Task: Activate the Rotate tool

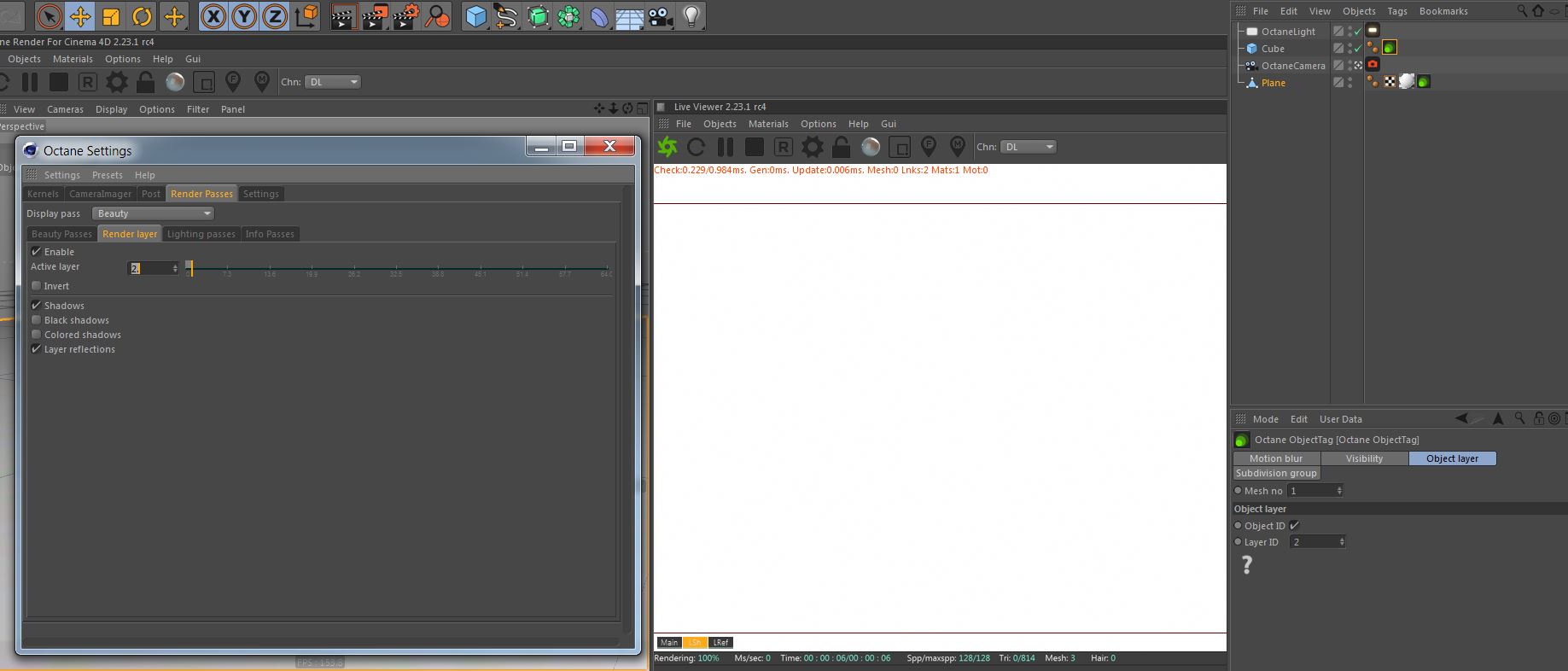Action: (x=142, y=16)
